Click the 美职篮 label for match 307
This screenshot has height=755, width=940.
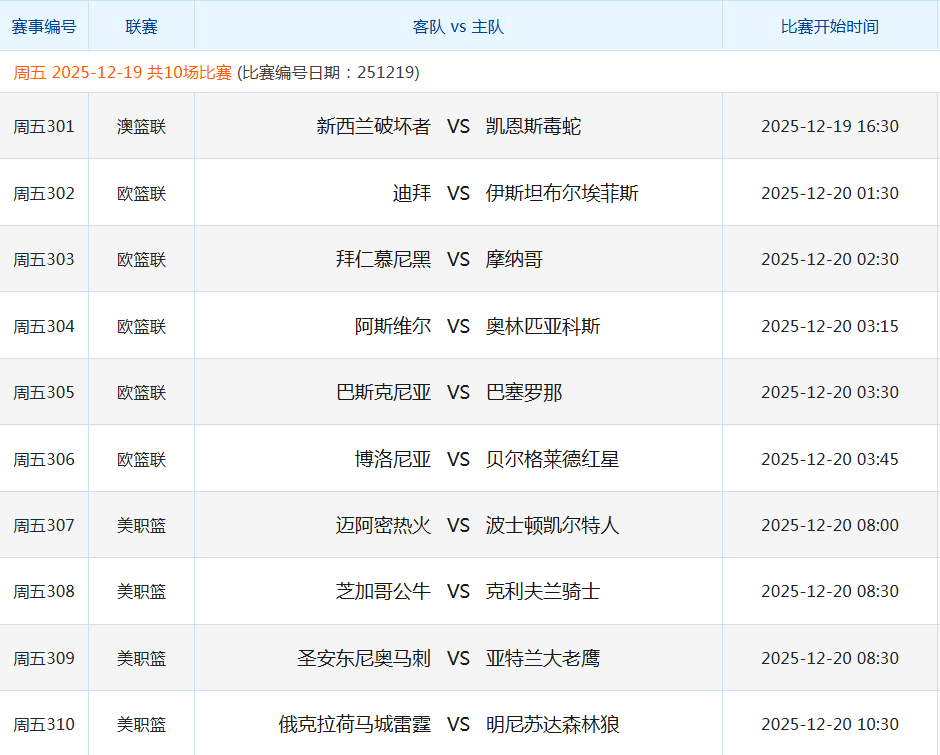pos(142,524)
